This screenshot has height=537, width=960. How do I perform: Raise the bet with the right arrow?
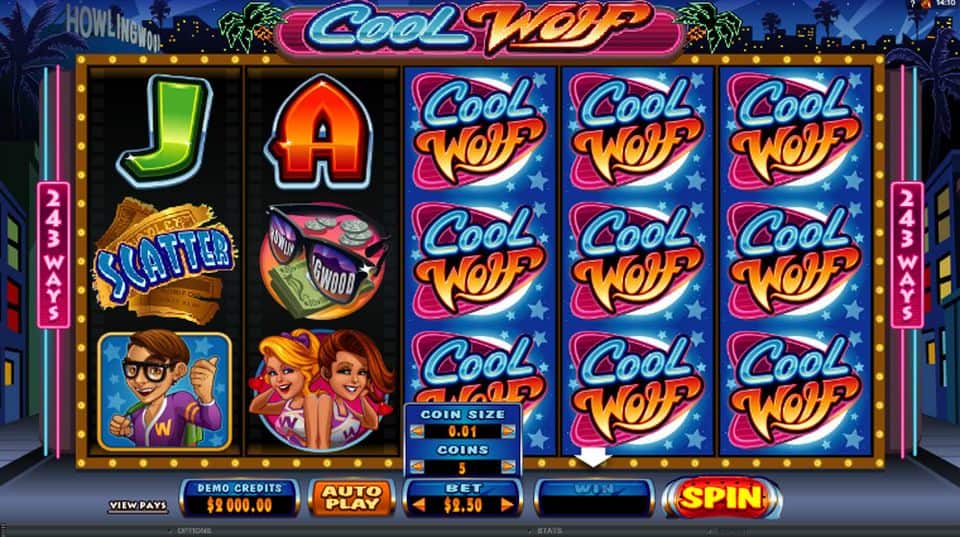(x=507, y=505)
